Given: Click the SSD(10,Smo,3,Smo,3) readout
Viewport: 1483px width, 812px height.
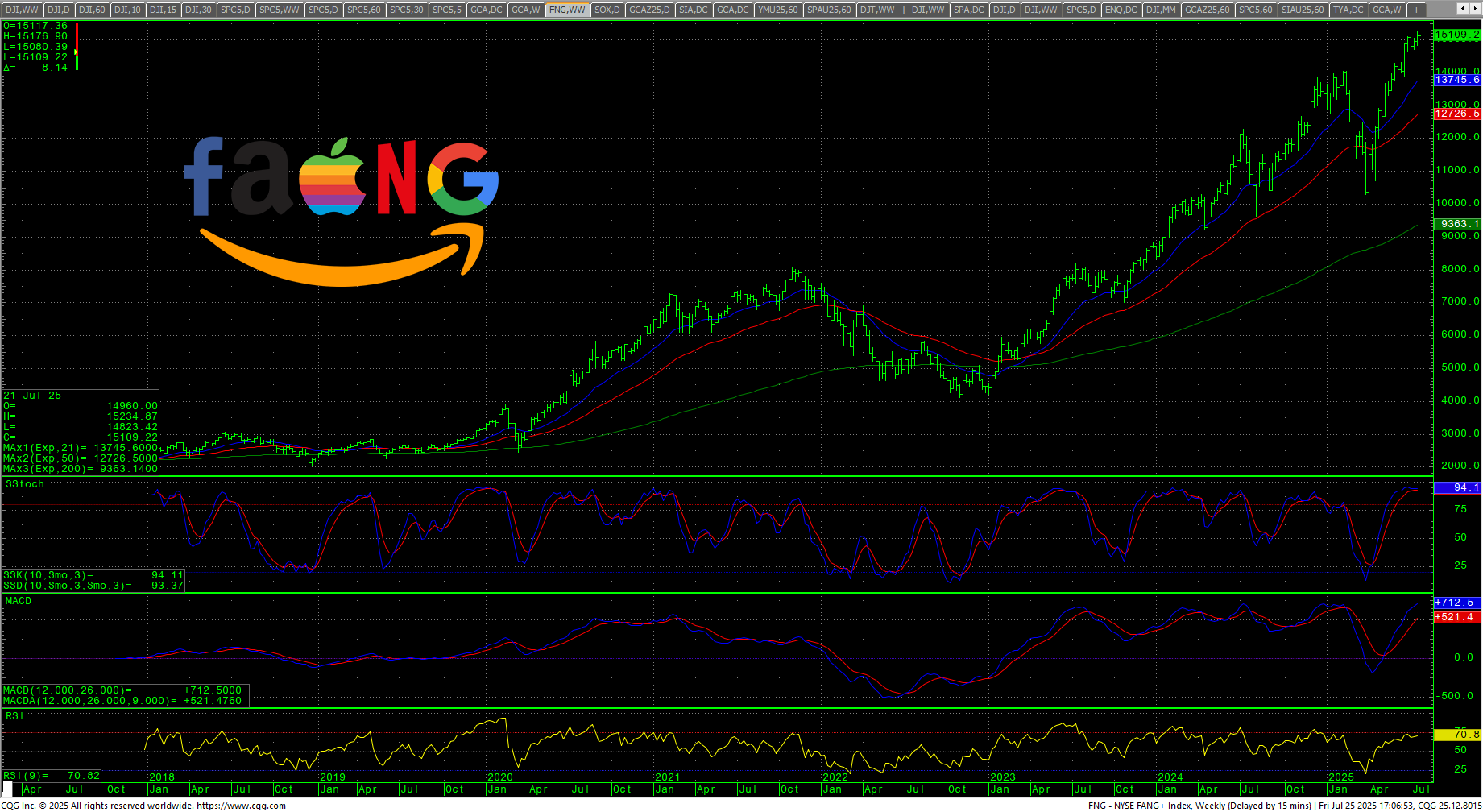Looking at the screenshot, I should point(93,586).
